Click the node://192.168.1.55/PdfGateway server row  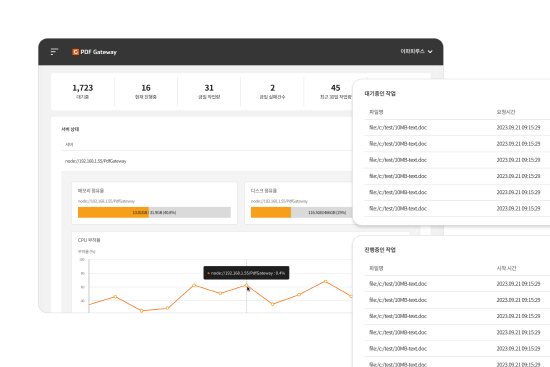(x=207, y=161)
